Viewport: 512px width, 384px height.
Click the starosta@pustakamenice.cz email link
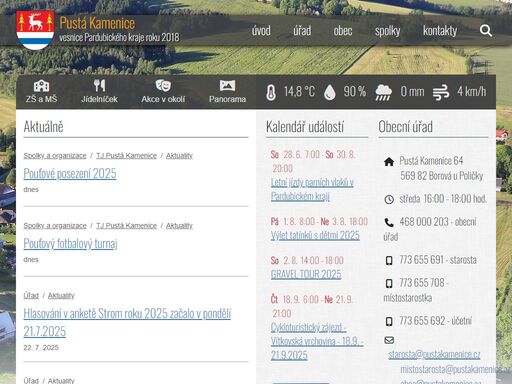pyautogui.click(x=434, y=354)
